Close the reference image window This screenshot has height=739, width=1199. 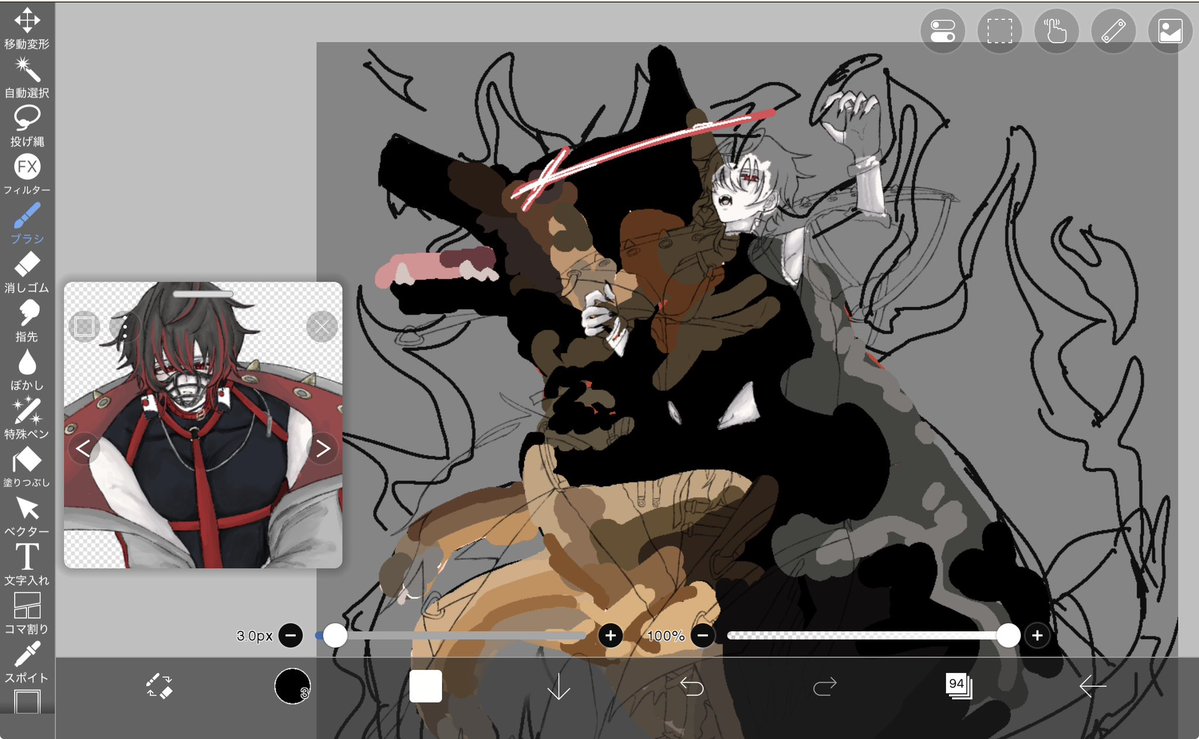coord(322,327)
